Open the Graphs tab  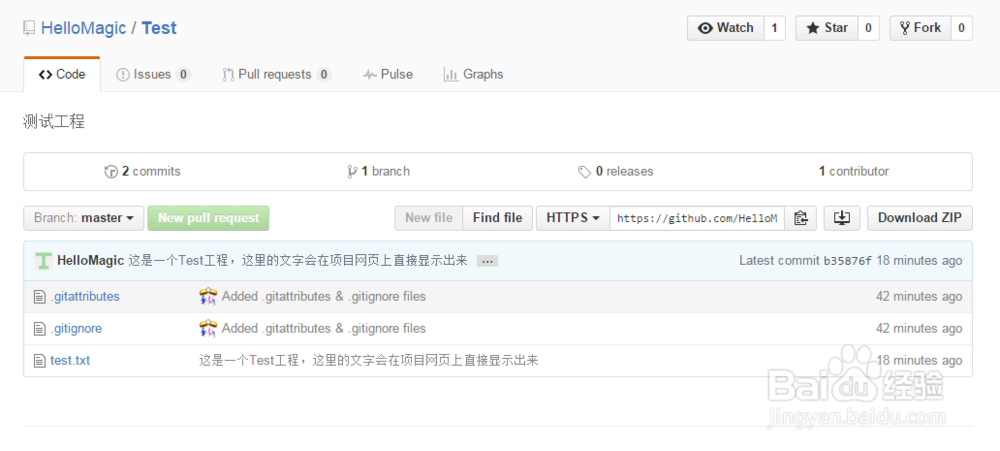pyautogui.click(x=473, y=75)
